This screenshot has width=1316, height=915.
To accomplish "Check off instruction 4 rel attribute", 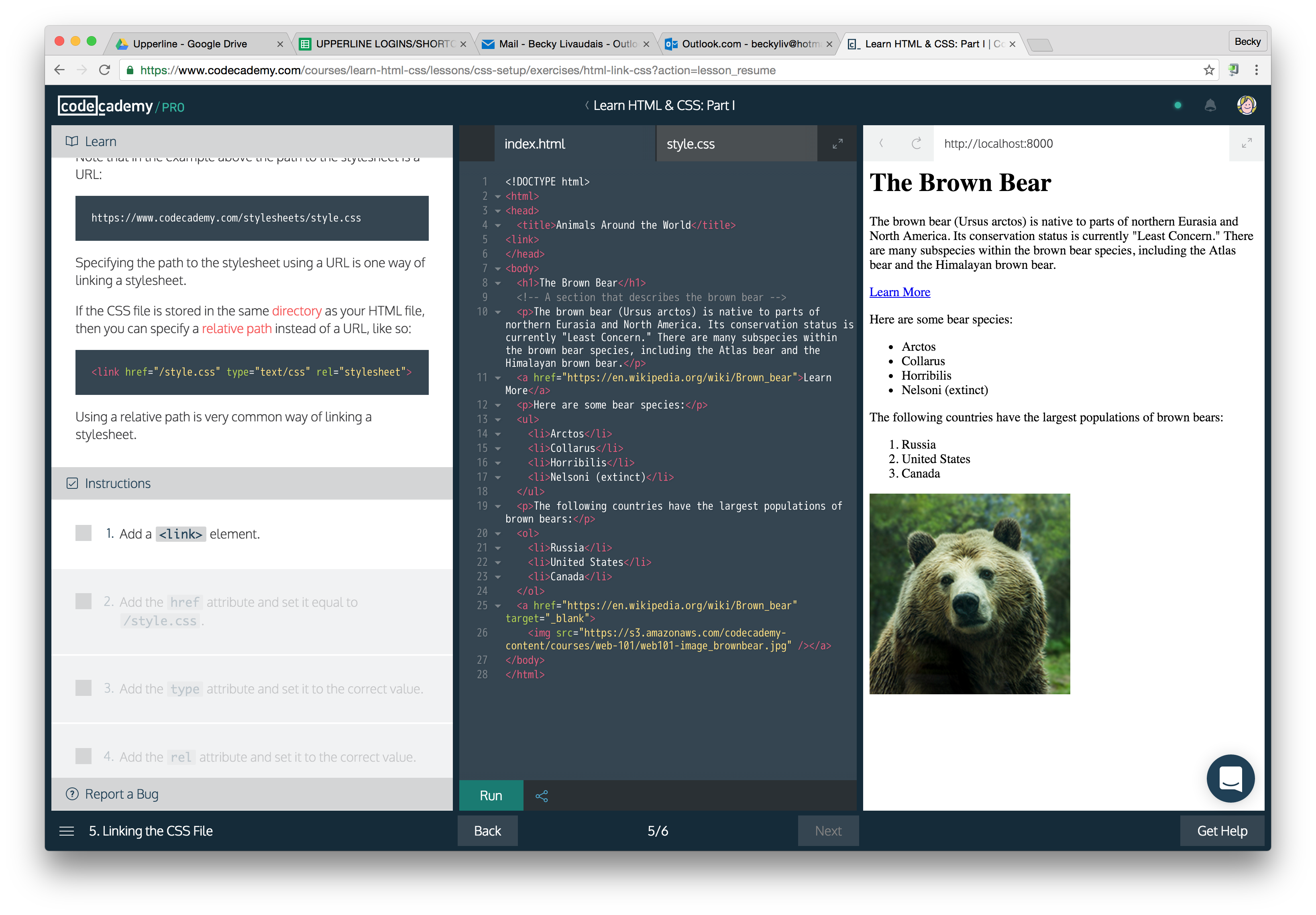I will [x=84, y=756].
